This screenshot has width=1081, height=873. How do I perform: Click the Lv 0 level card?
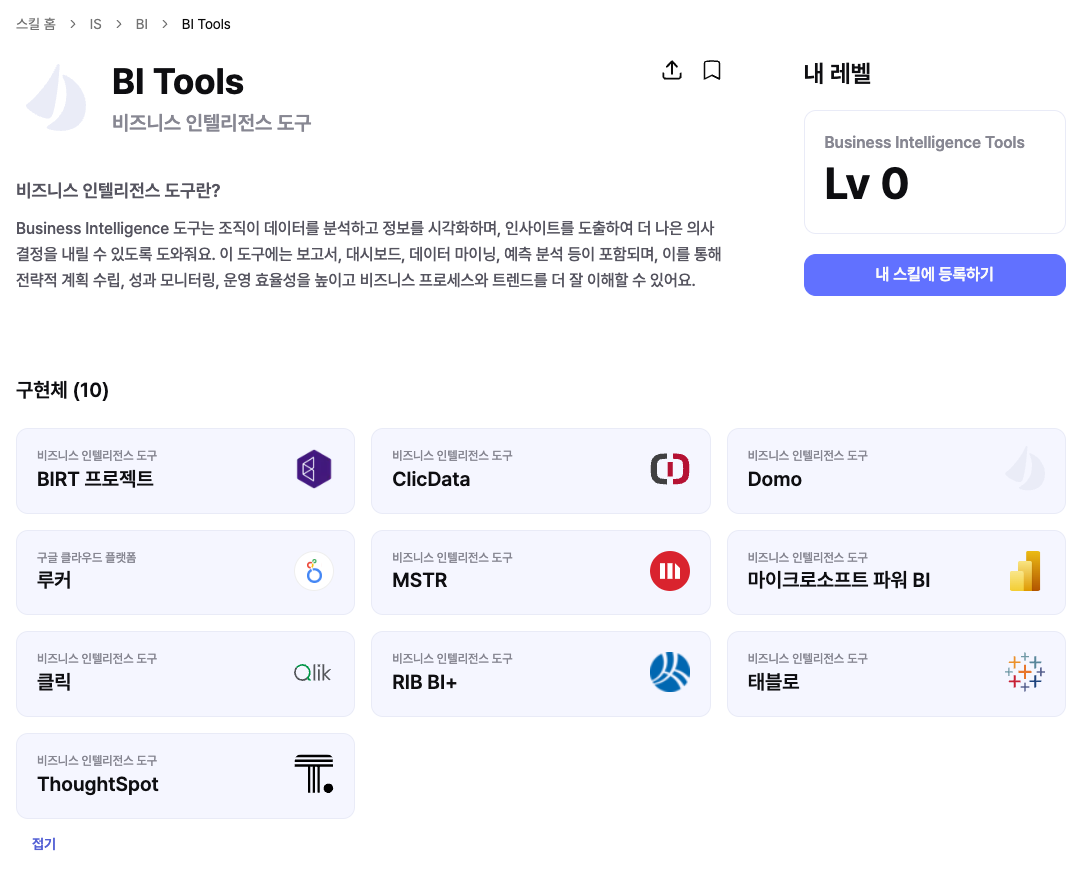click(x=934, y=172)
